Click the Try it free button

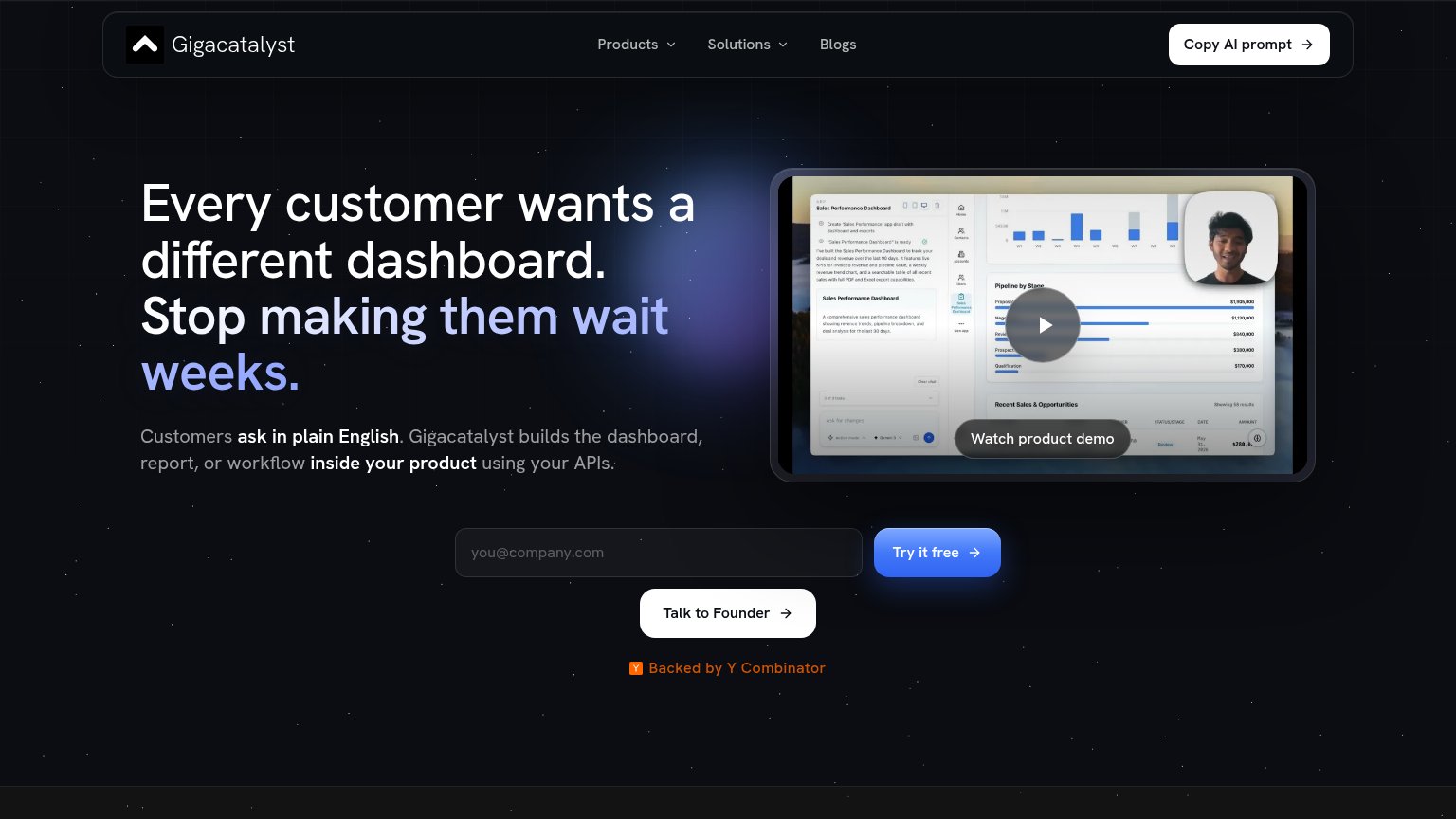pyautogui.click(x=937, y=553)
